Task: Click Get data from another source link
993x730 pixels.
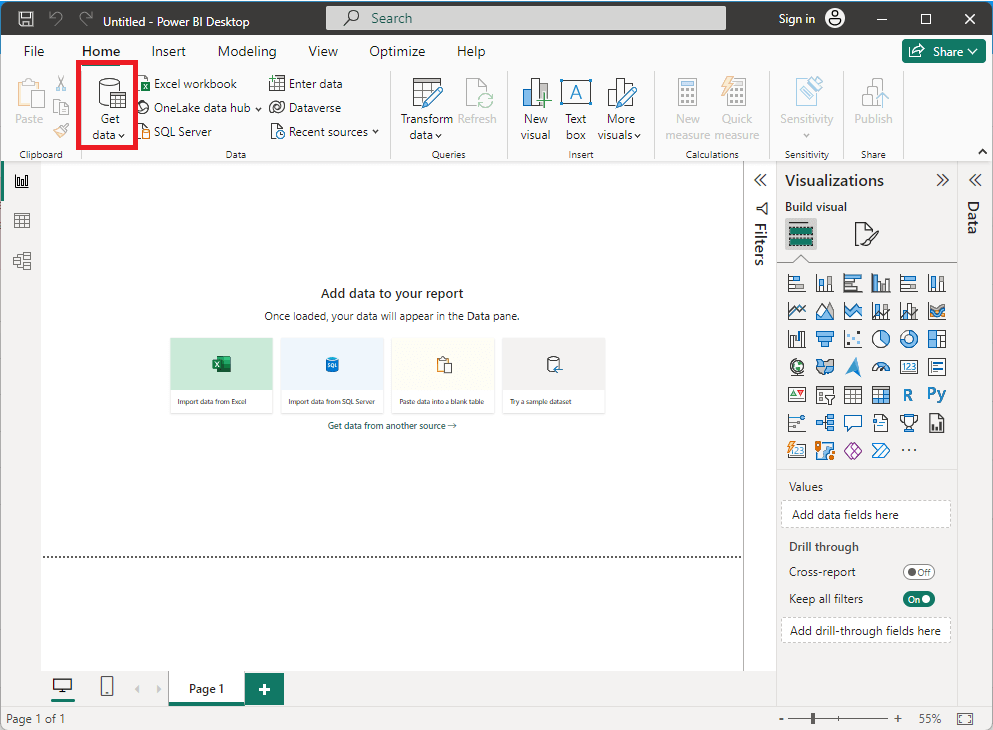Action: pyautogui.click(x=392, y=425)
